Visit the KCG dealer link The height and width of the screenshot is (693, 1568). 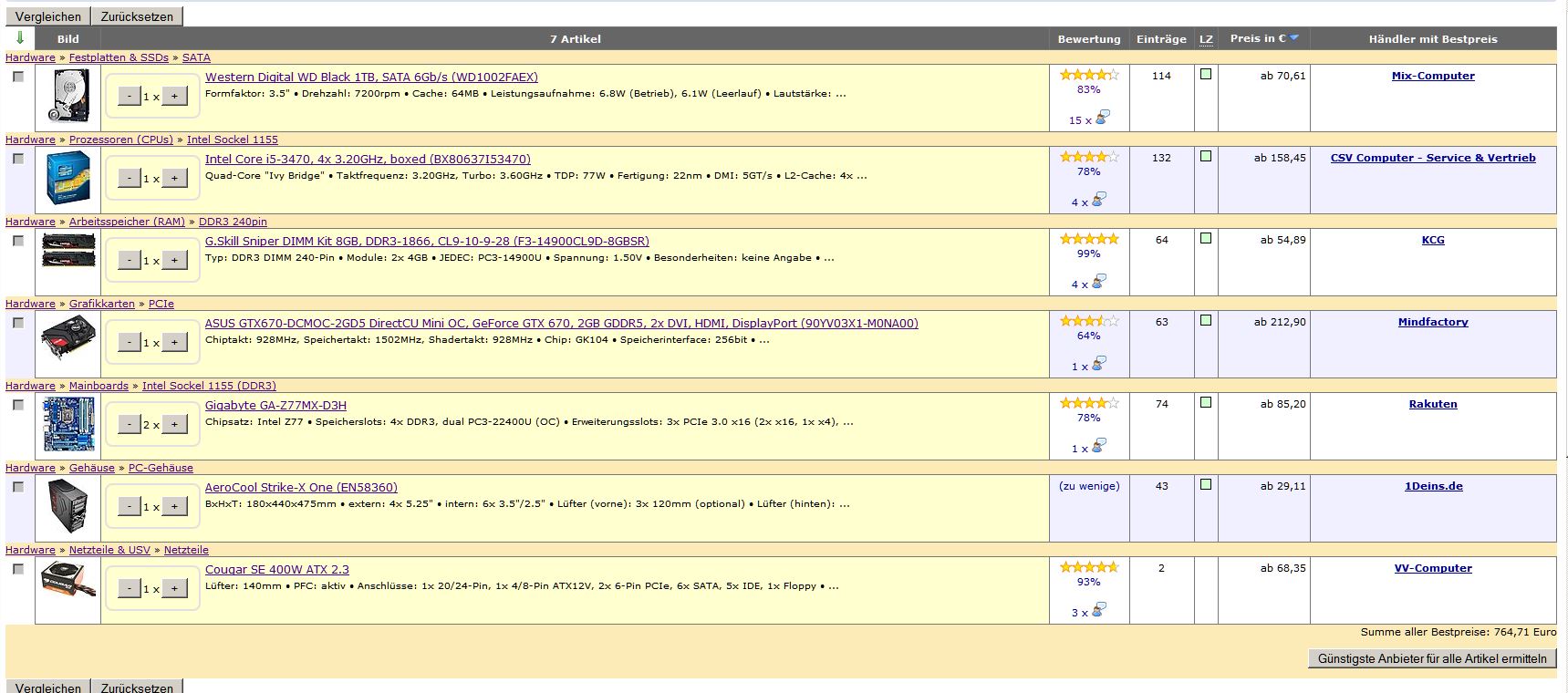point(1433,240)
